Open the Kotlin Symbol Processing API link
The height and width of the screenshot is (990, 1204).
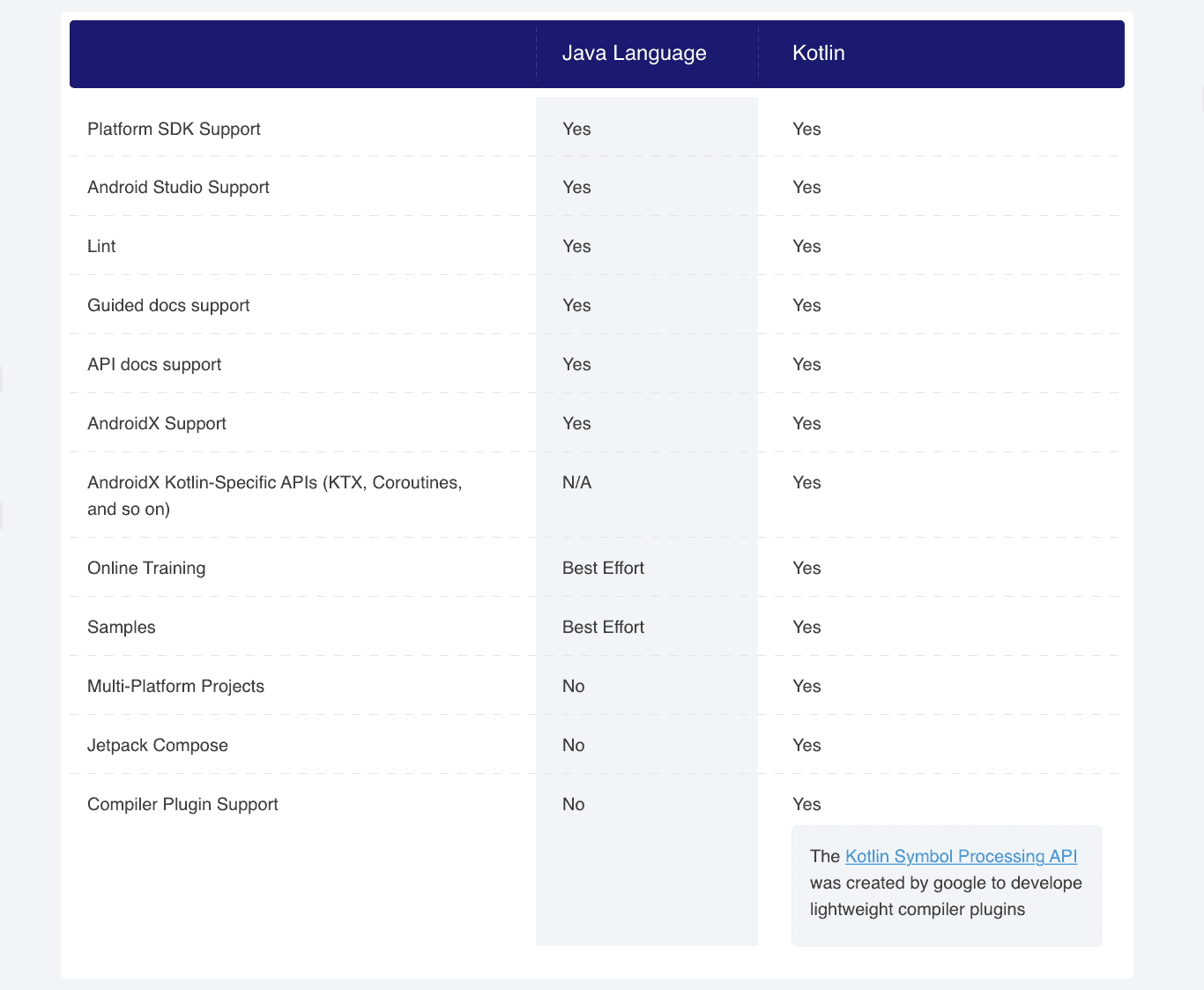point(961,856)
